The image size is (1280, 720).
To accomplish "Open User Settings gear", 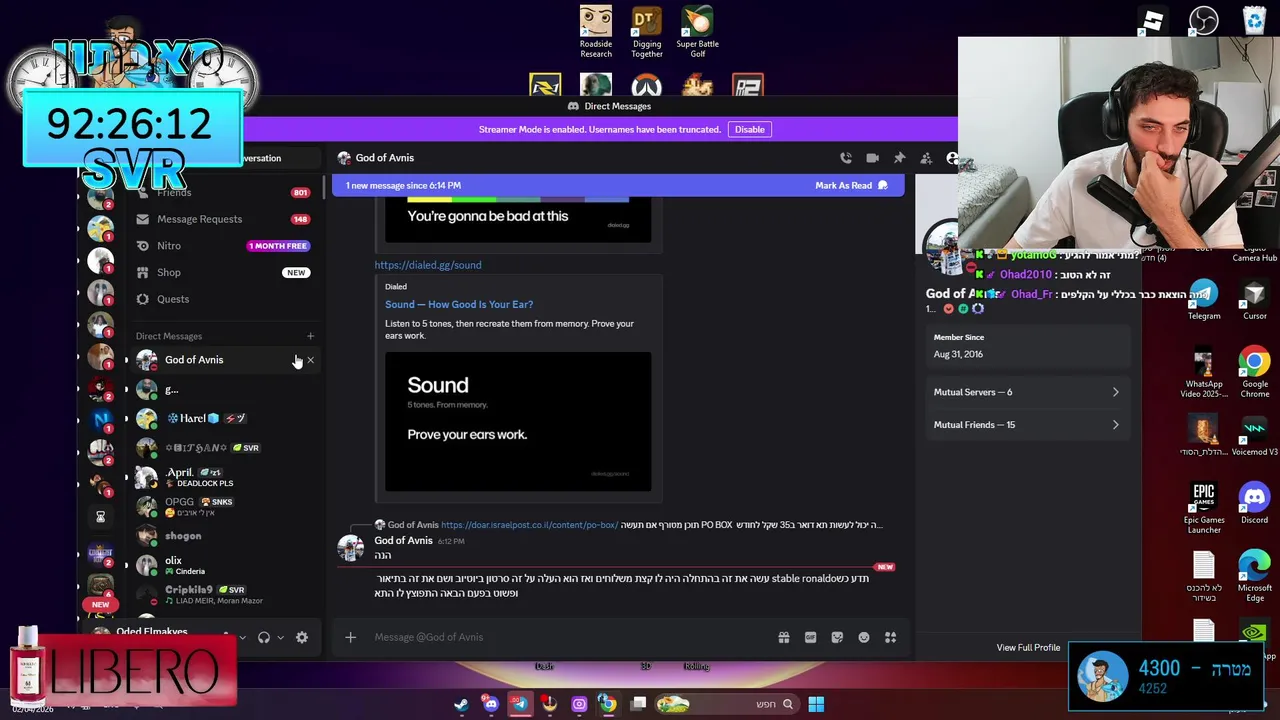I will [x=302, y=637].
